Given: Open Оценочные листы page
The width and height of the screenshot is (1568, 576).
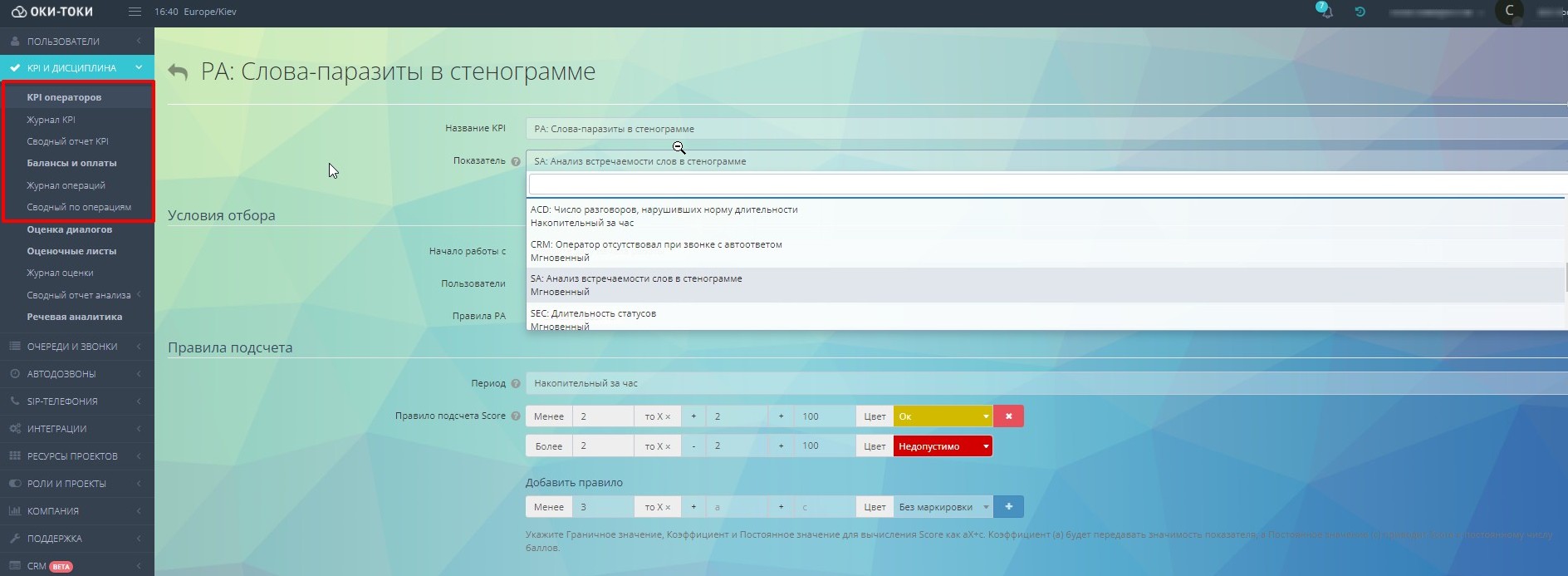Looking at the screenshot, I should point(71,251).
